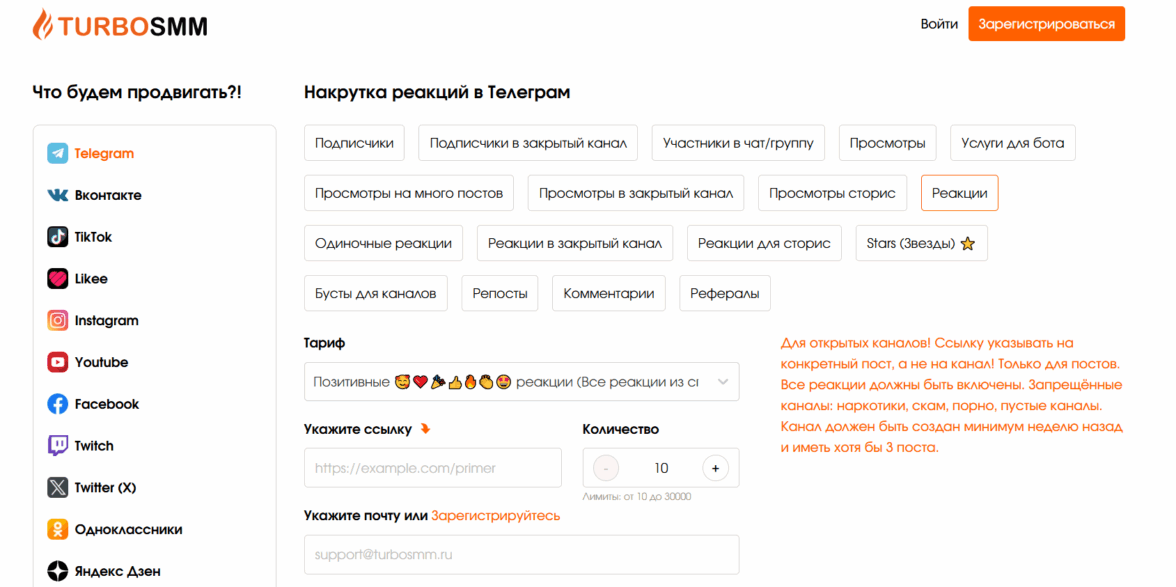The height and width of the screenshot is (587, 1176).
Task: Select the Просмотры tab
Action: (x=887, y=142)
